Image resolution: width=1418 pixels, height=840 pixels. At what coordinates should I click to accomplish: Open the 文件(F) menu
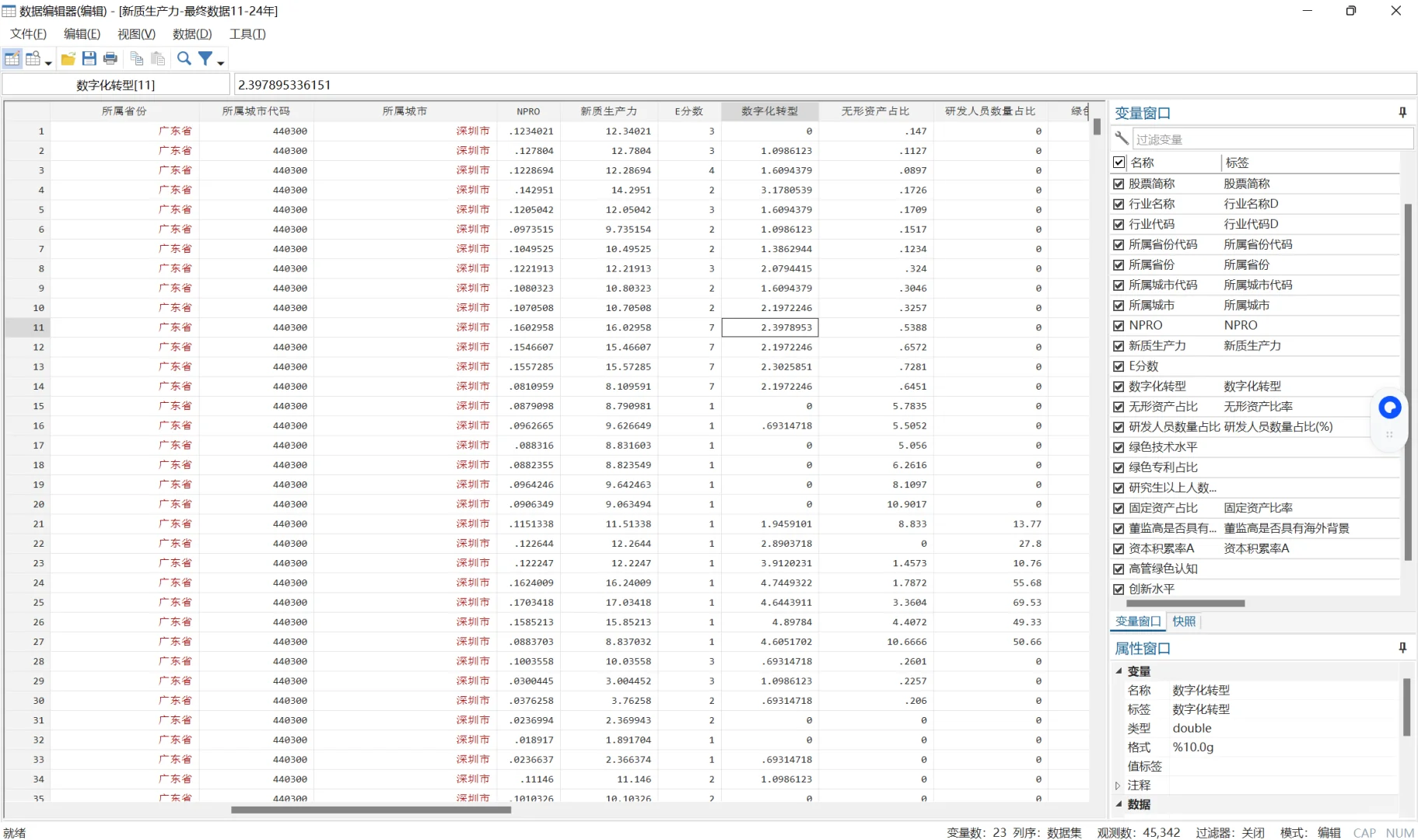[28, 34]
